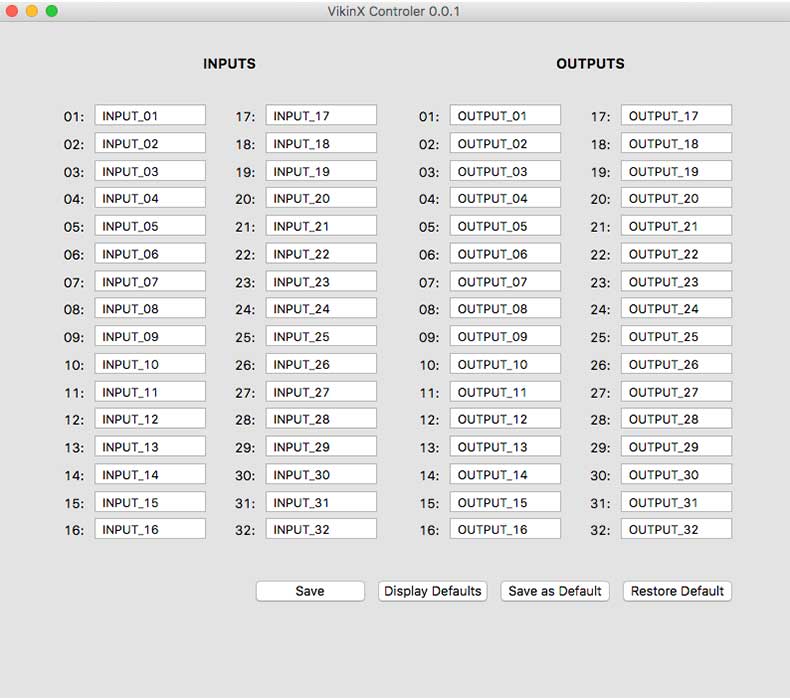Select the INPUT_24 name field
Screen dimensions: 790x700
321,309
